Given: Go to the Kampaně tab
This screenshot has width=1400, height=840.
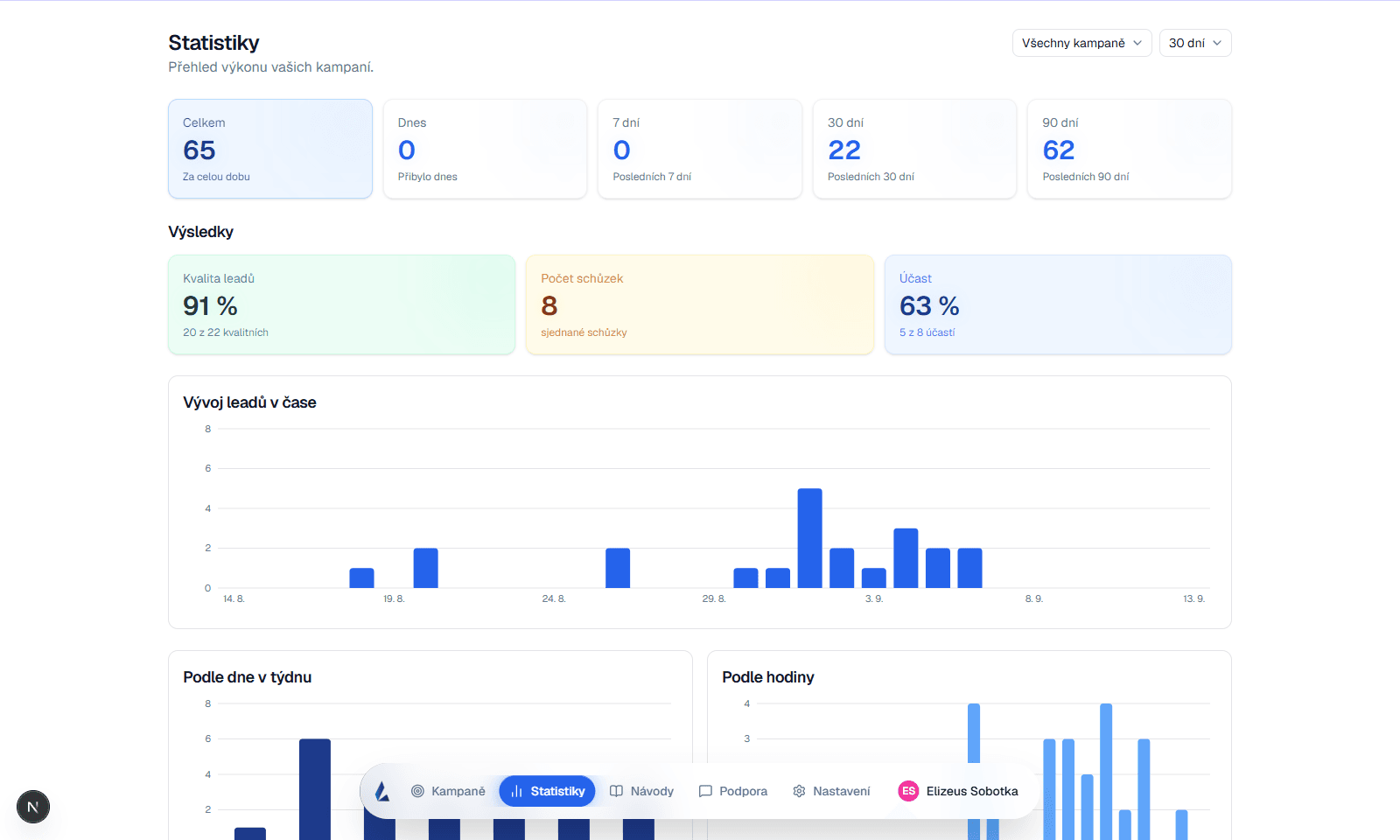Looking at the screenshot, I should click(448, 791).
